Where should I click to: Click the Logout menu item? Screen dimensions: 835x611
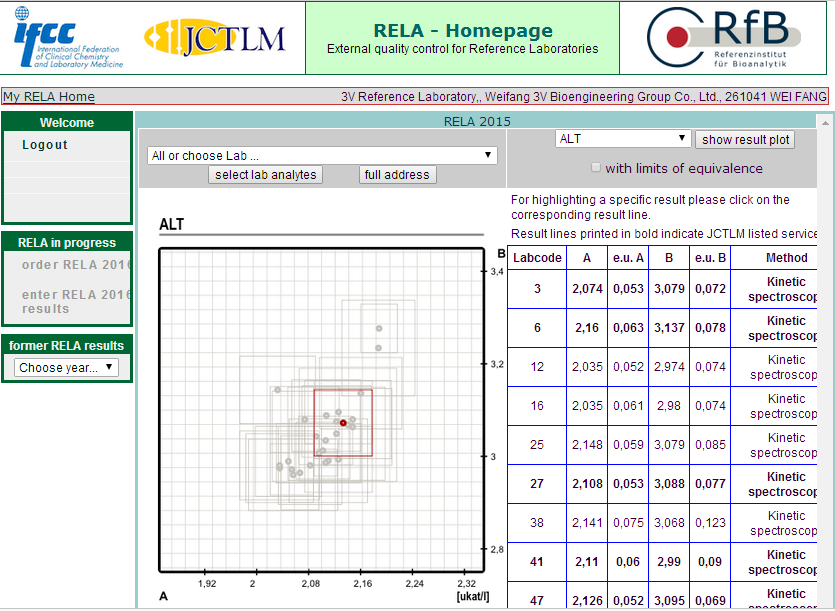pyautogui.click(x=45, y=145)
